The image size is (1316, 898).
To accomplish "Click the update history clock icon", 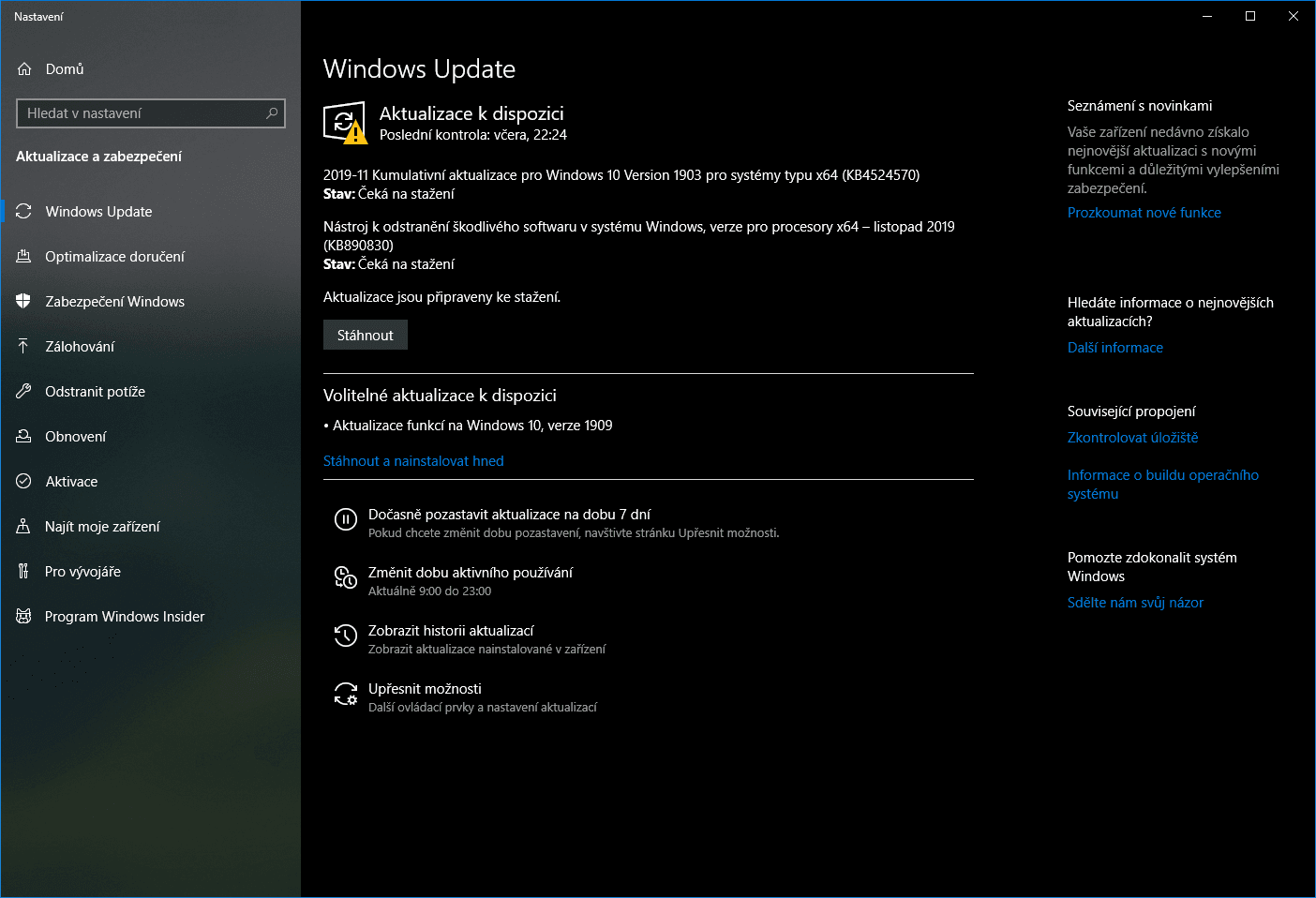I will 346,636.
